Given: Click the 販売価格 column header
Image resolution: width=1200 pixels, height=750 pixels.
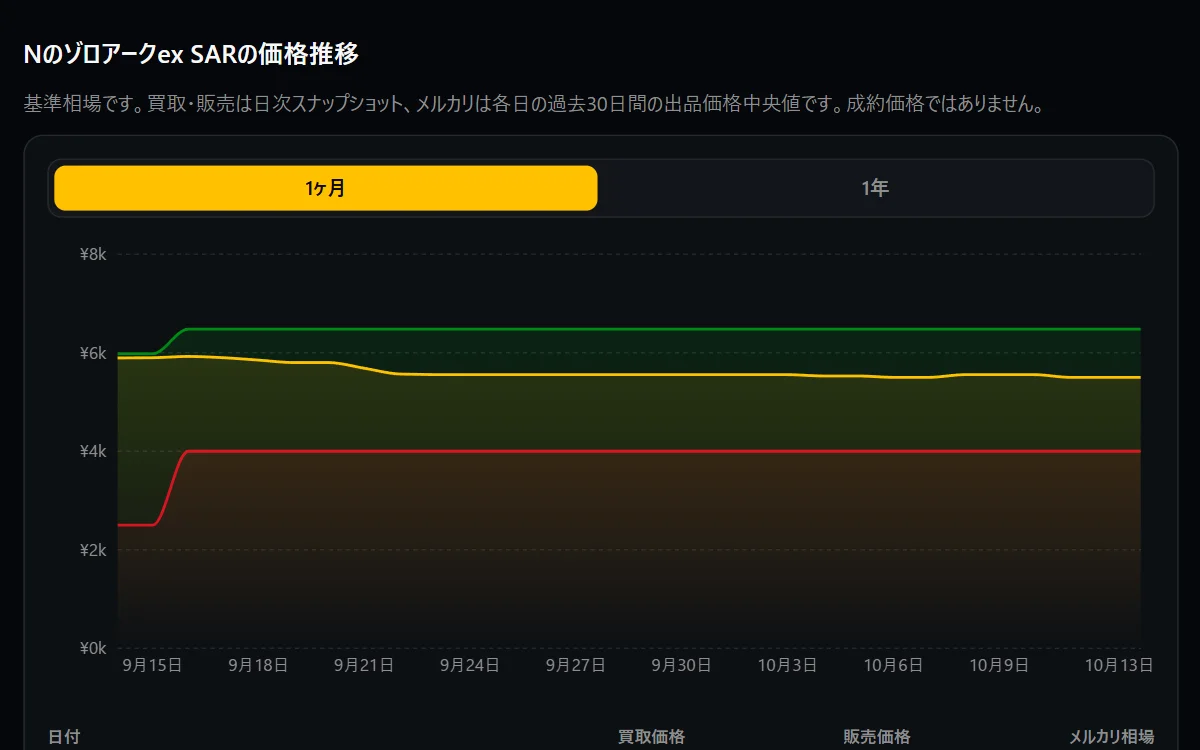Looking at the screenshot, I should point(877,737).
